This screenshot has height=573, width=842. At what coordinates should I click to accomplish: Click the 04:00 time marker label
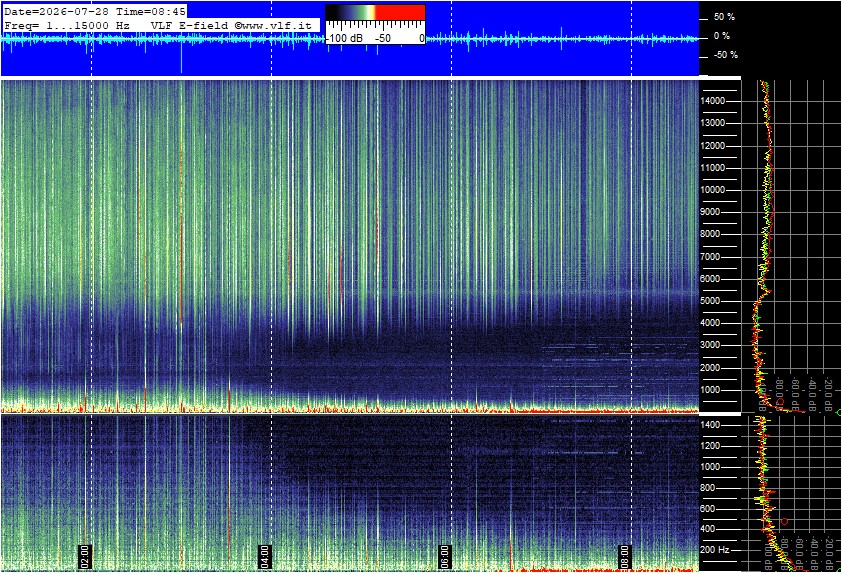point(265,556)
